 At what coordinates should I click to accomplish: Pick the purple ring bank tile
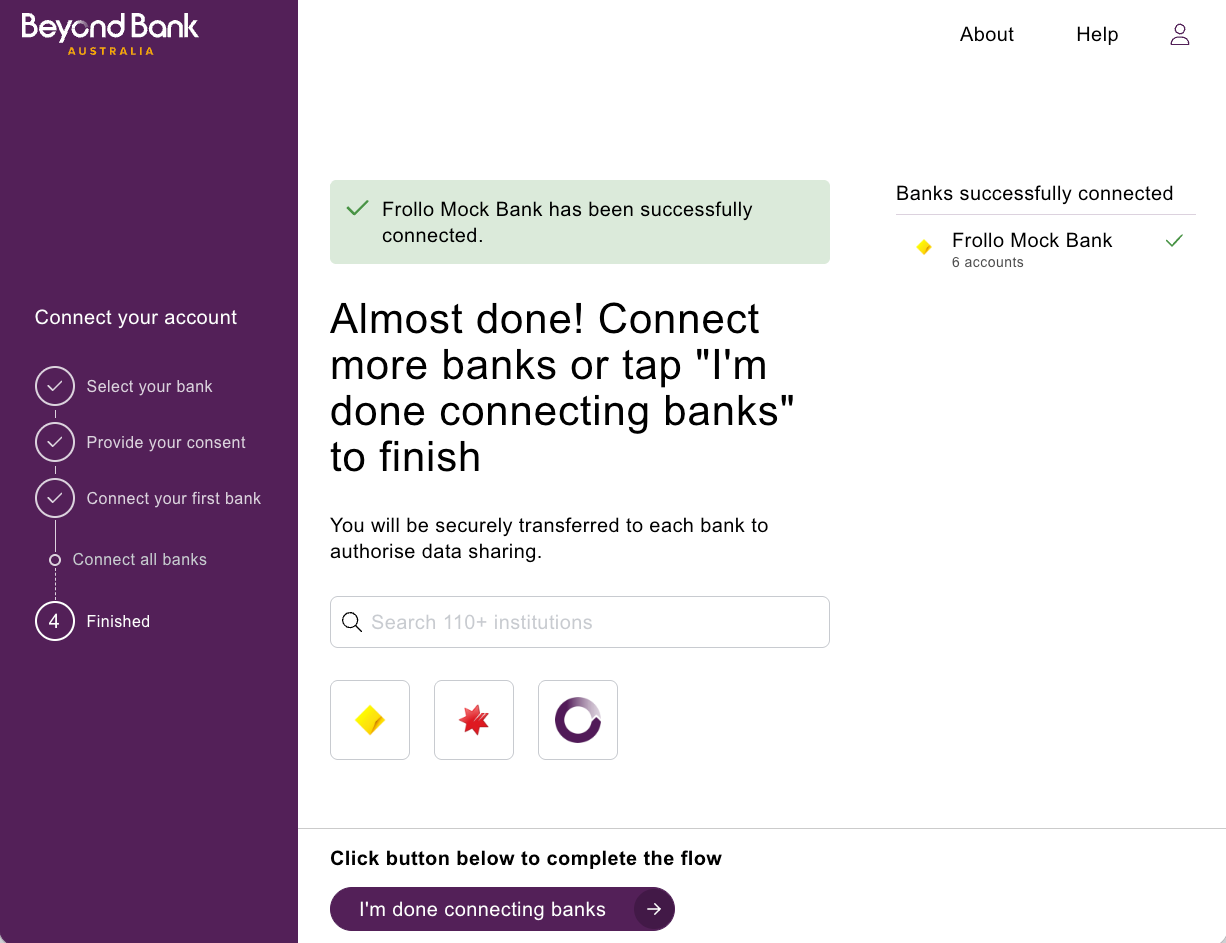578,720
